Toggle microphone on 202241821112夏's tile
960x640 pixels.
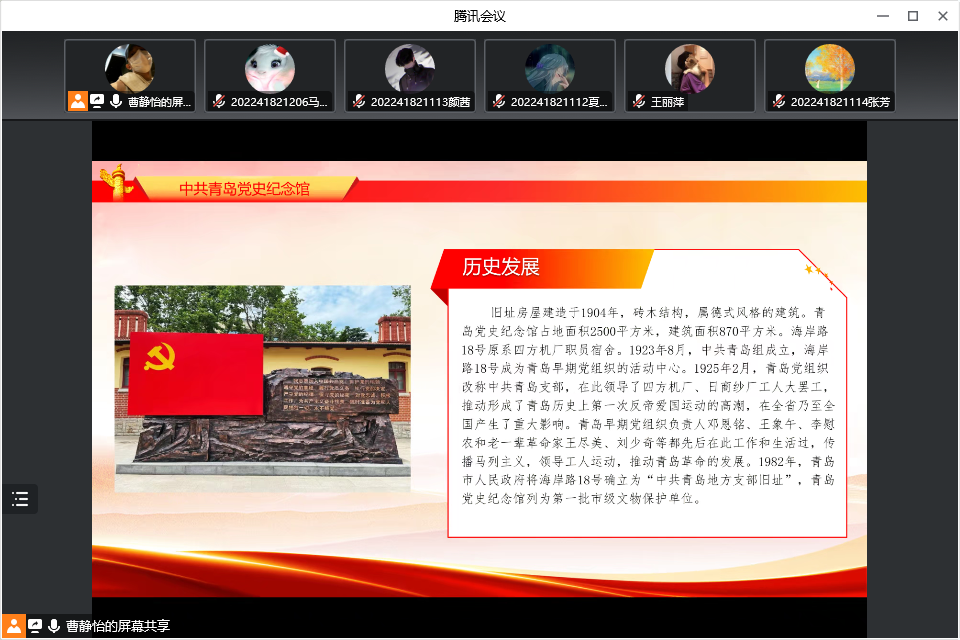click(498, 102)
